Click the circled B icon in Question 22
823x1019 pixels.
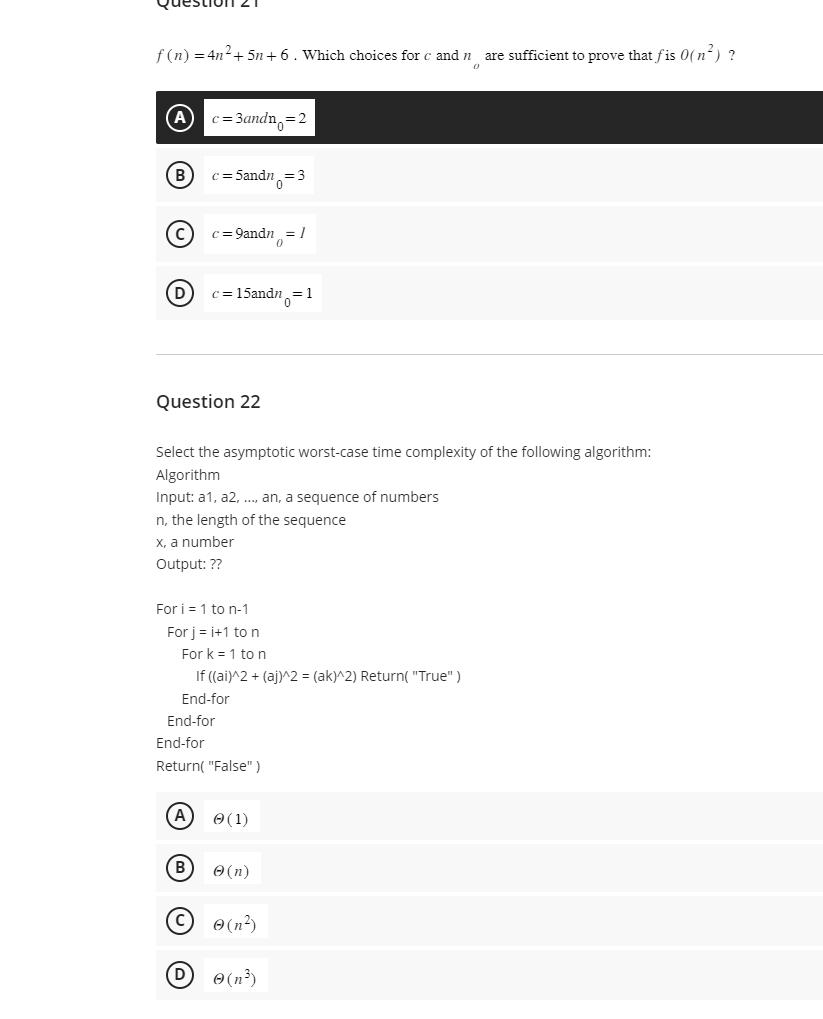tap(179, 867)
